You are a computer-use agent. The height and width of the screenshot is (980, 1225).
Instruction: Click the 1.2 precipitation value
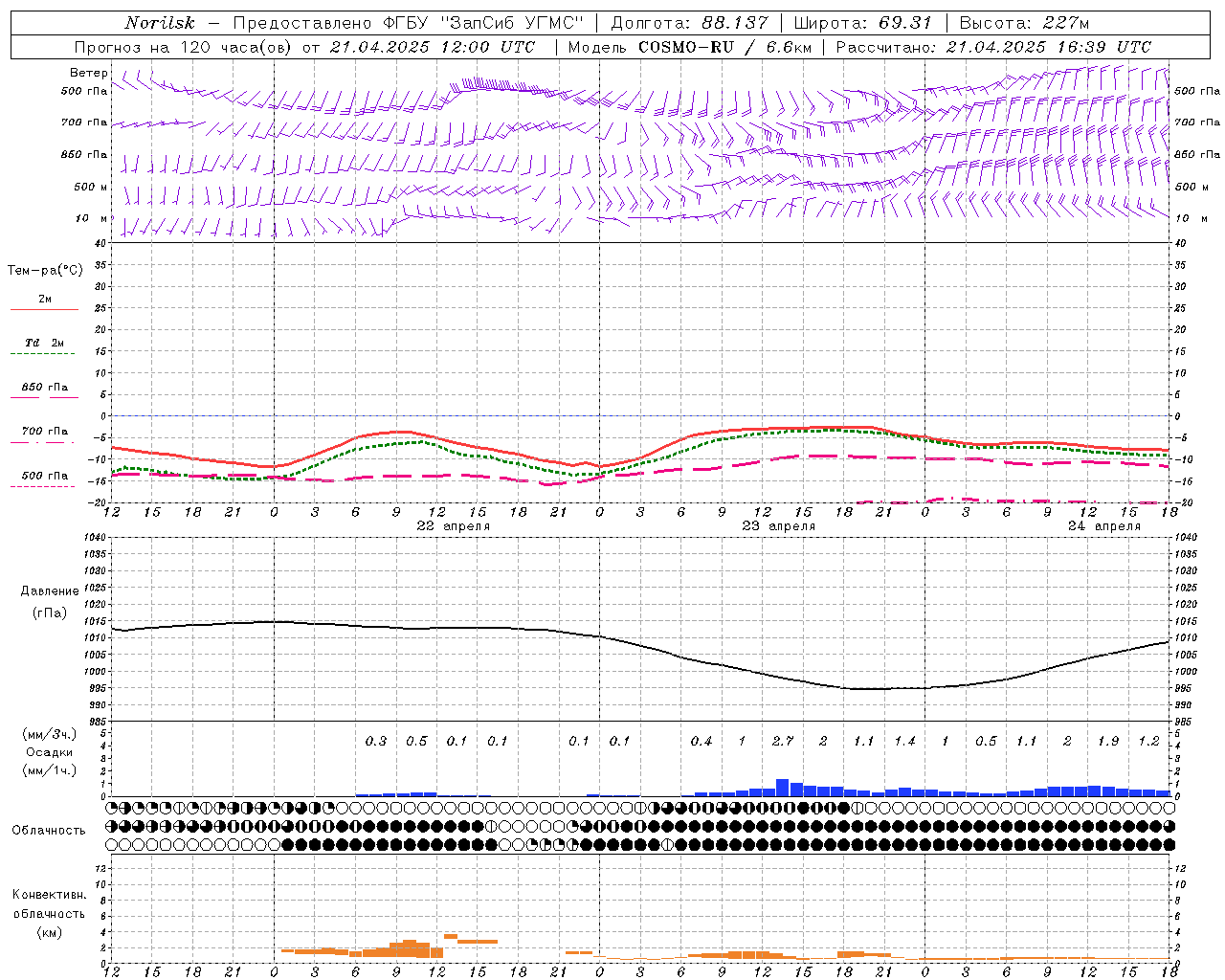[x=1149, y=742]
